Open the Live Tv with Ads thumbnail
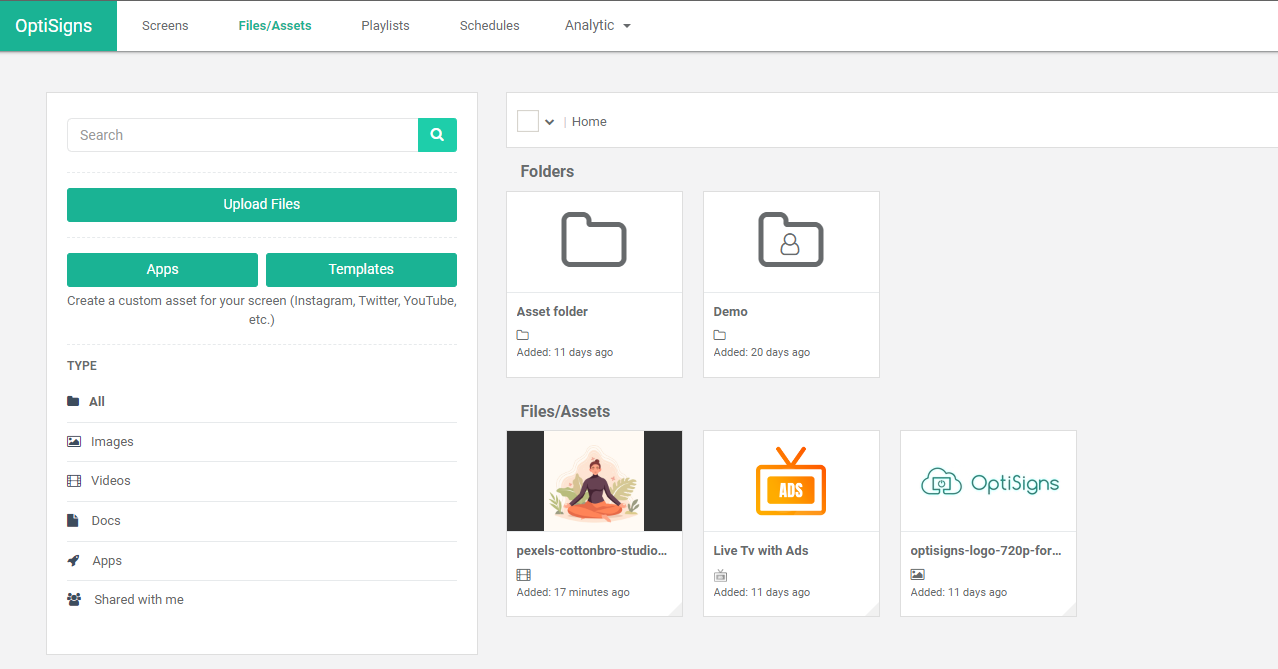Viewport: 1278px width, 669px height. [x=790, y=481]
